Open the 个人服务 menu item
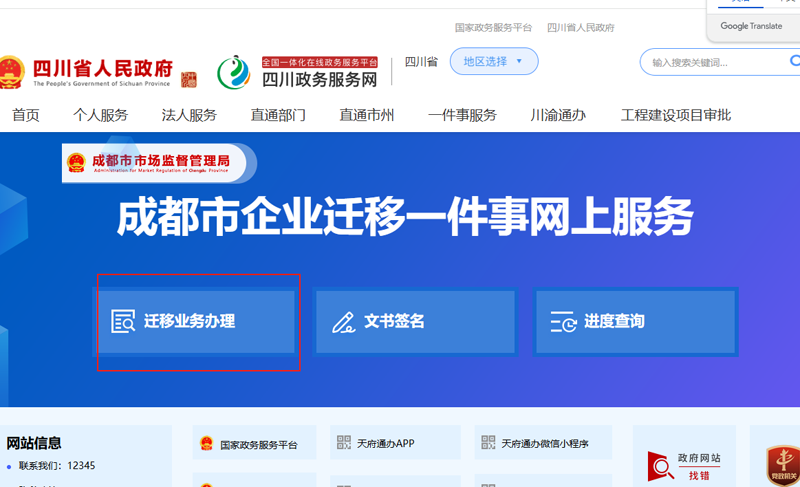 click(101, 115)
